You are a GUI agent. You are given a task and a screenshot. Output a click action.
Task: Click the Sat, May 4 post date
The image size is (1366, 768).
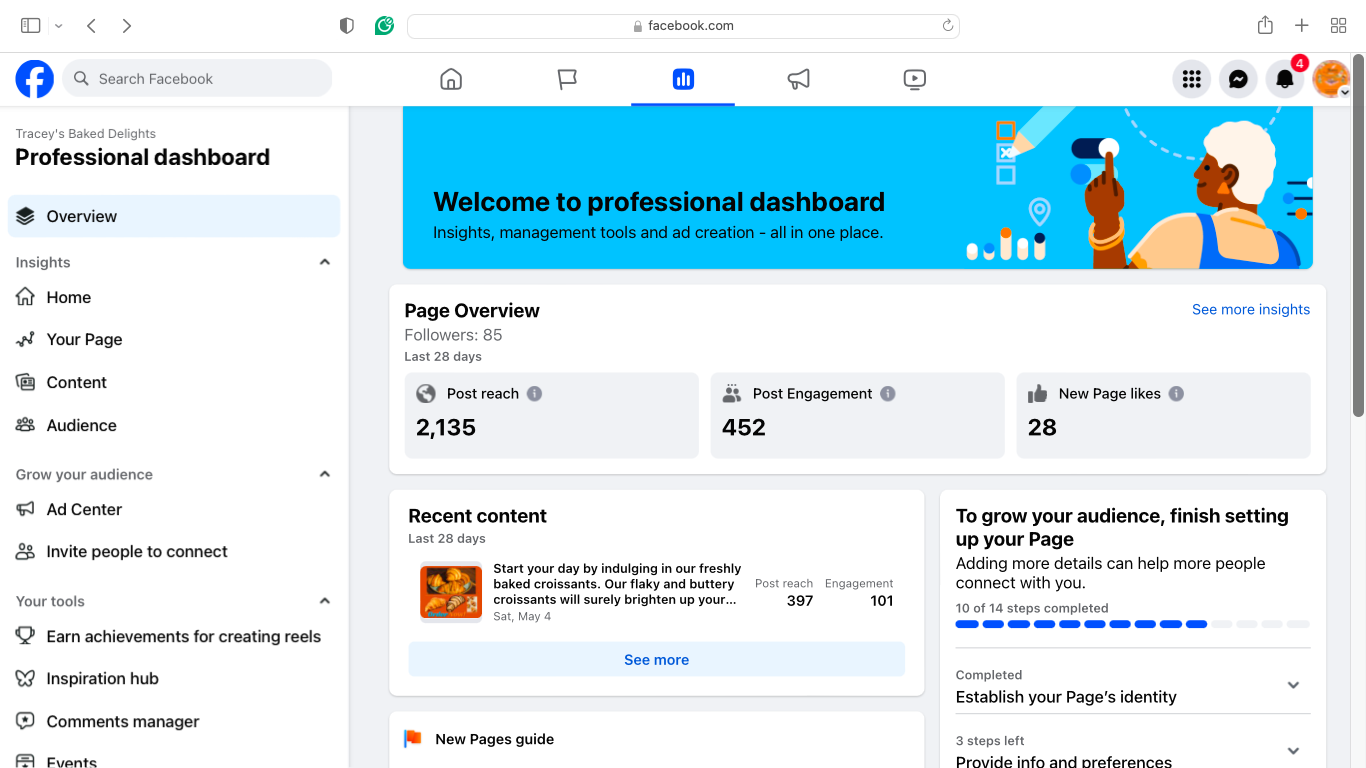(522, 617)
